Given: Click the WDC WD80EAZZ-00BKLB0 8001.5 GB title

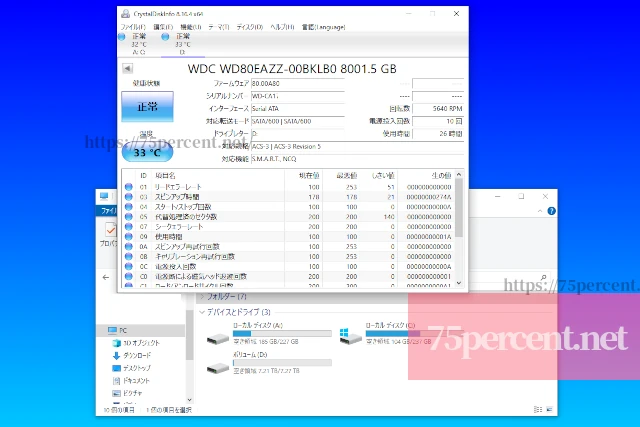Looking at the screenshot, I should tap(292, 69).
